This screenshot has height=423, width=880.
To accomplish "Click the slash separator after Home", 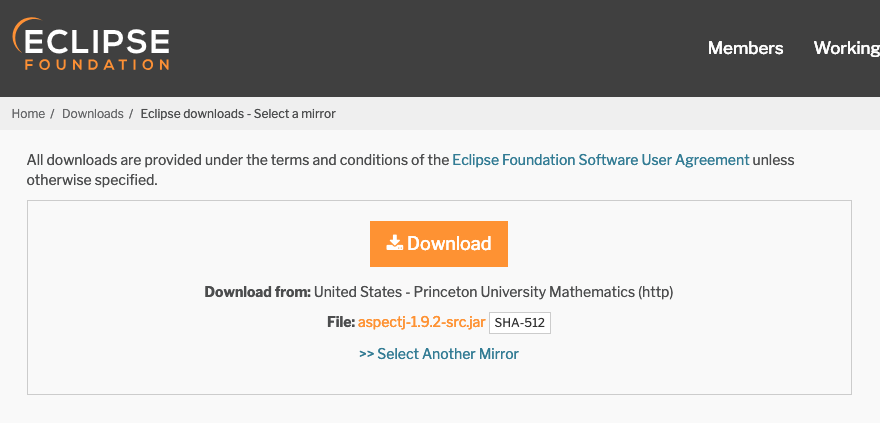I will tap(53, 114).
